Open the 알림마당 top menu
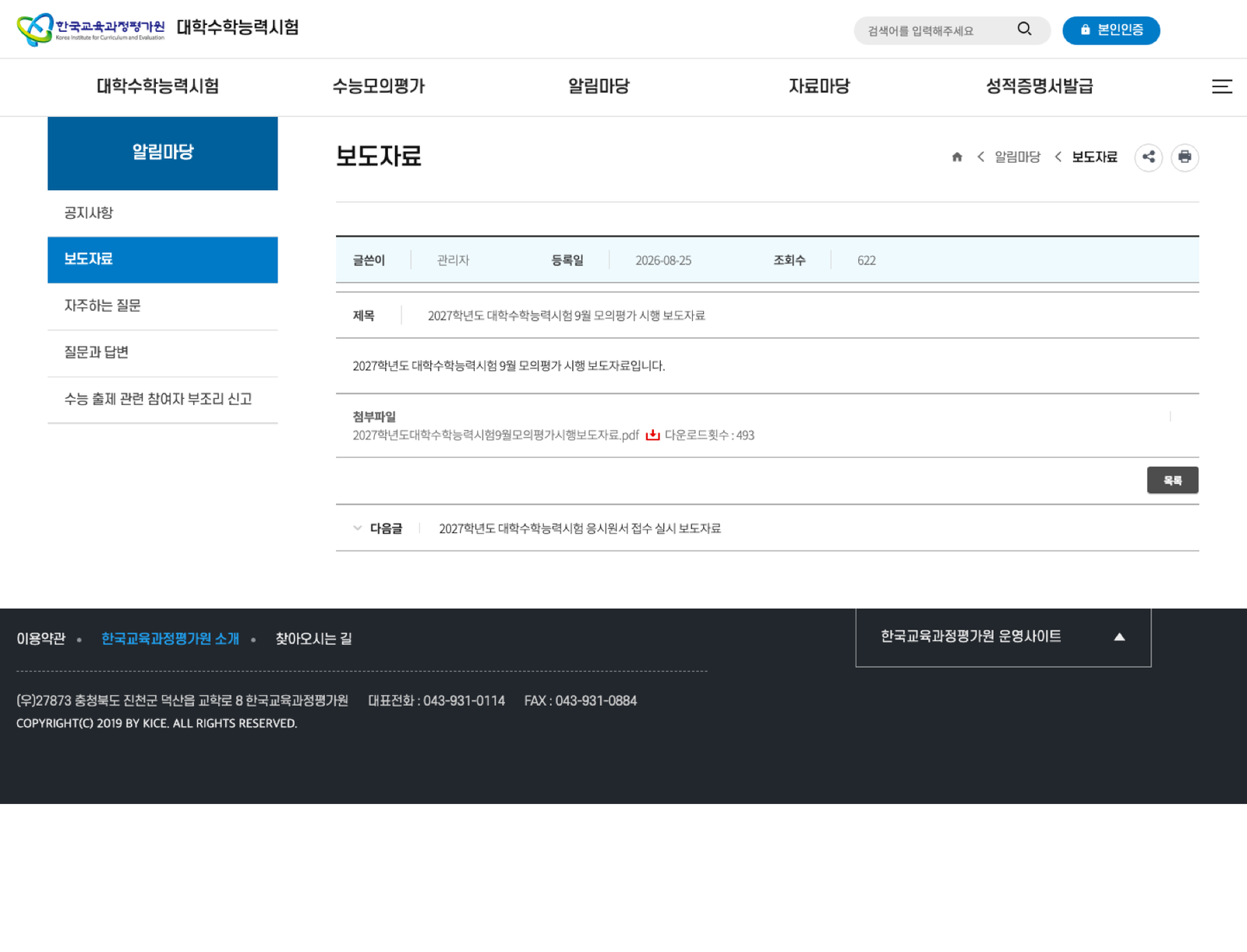Viewport: 1247px width, 952px height. pos(599,86)
